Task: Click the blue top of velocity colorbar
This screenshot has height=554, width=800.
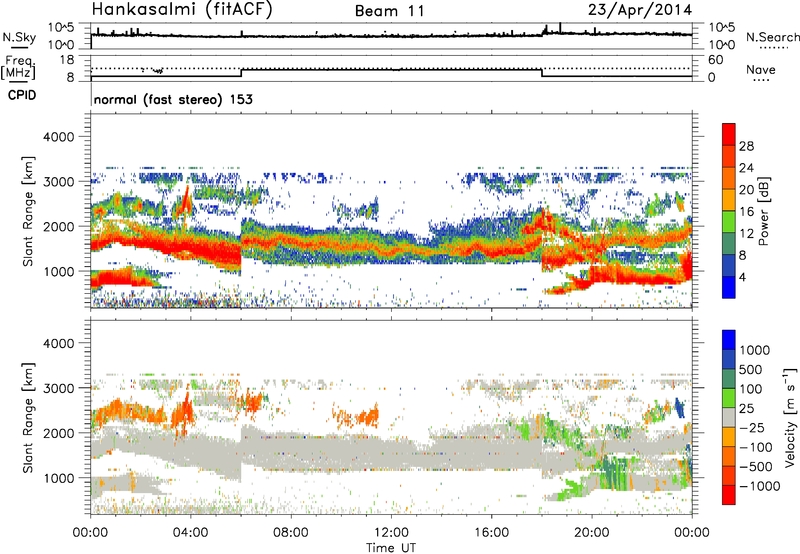Action: point(729,339)
